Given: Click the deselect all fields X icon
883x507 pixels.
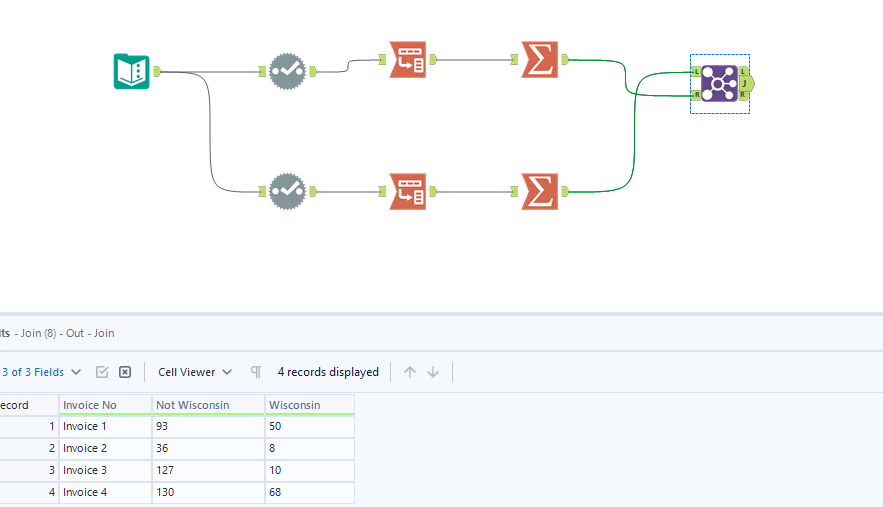Looking at the screenshot, I should (x=125, y=372).
